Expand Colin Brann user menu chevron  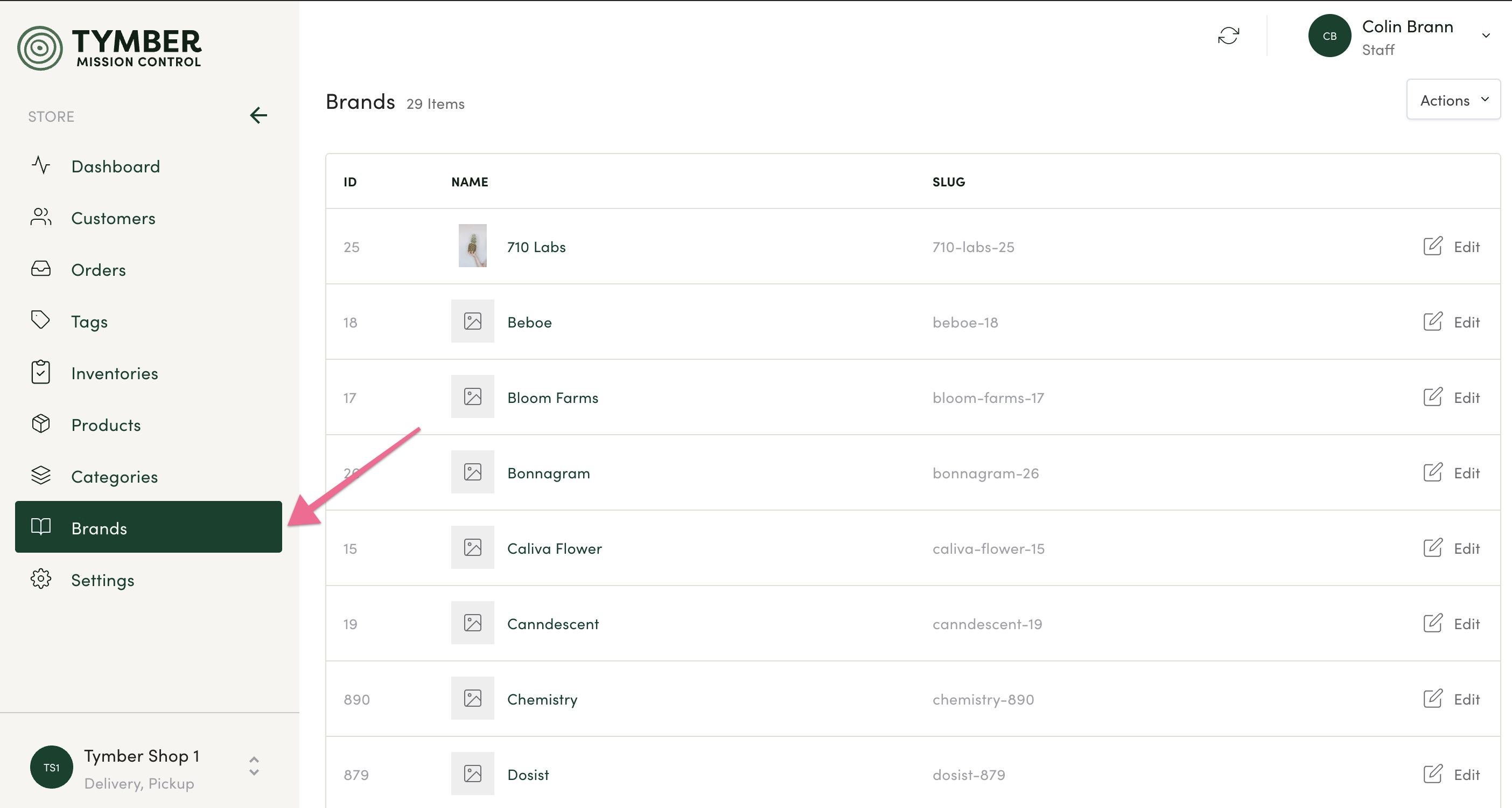[1486, 36]
